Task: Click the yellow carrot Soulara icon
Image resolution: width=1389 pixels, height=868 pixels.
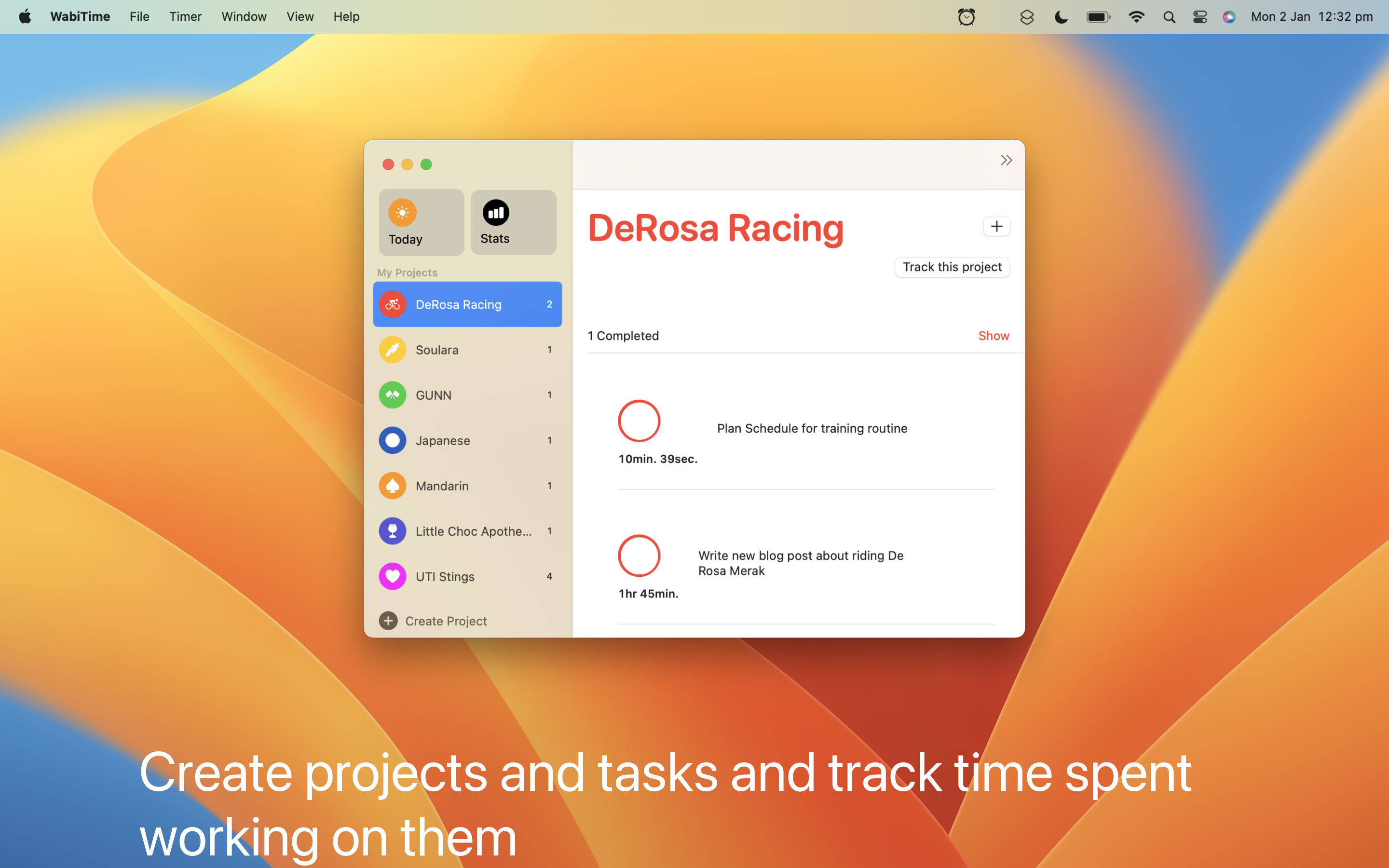Action: 393,350
